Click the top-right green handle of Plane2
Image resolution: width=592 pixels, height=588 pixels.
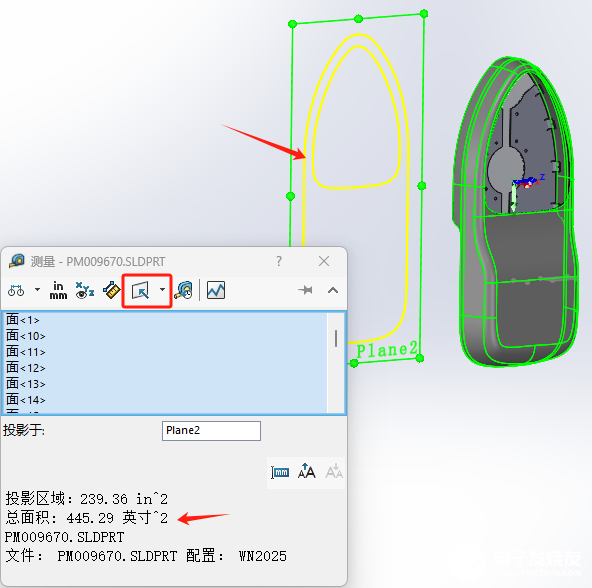[x=424, y=14]
